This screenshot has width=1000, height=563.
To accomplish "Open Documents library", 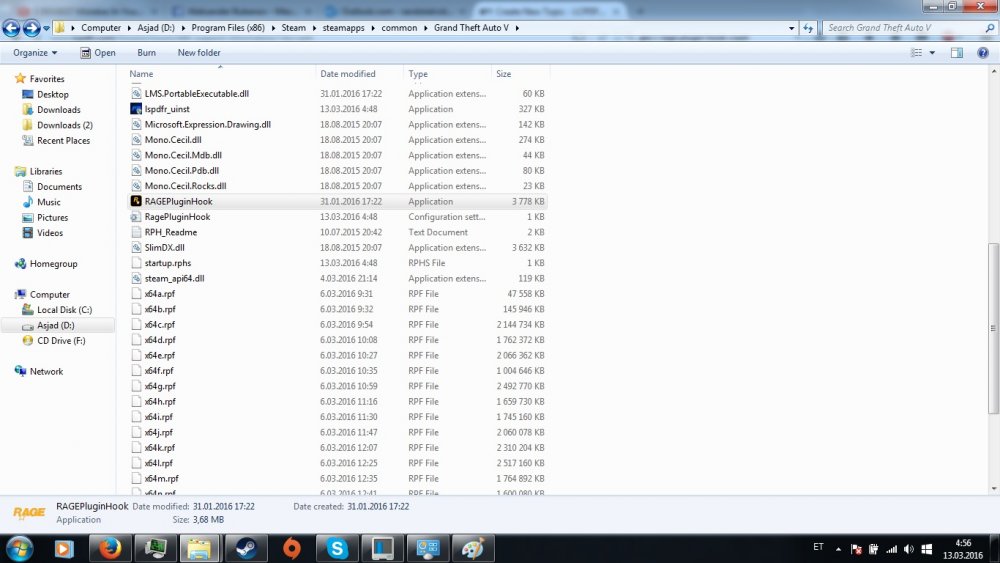I will tap(59, 187).
